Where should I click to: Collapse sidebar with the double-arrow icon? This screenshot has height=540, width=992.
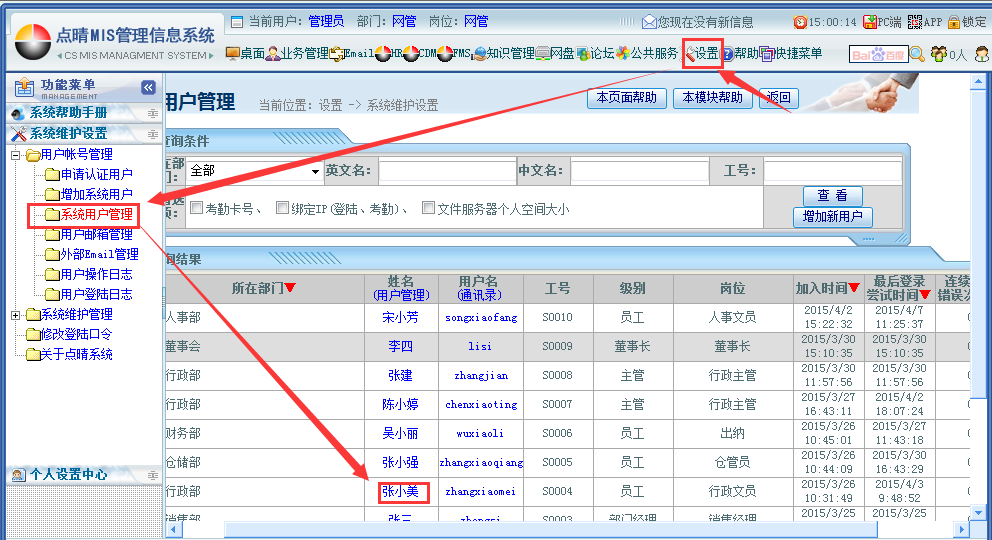click(148, 87)
